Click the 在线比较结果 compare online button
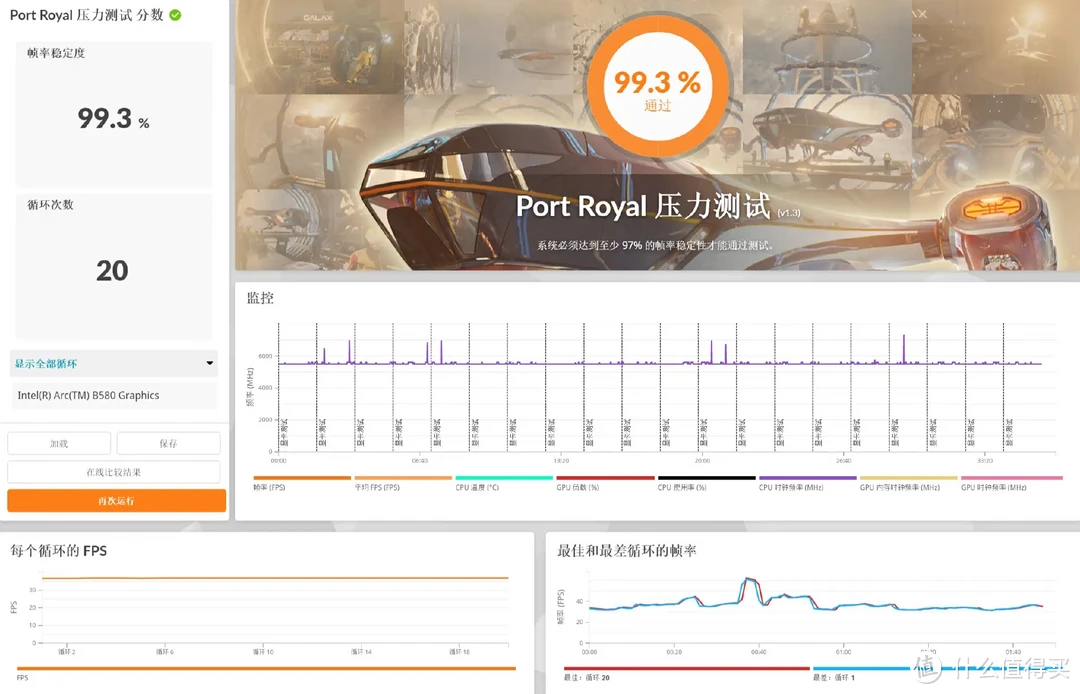Viewport: 1080px width, 694px height. [114, 472]
